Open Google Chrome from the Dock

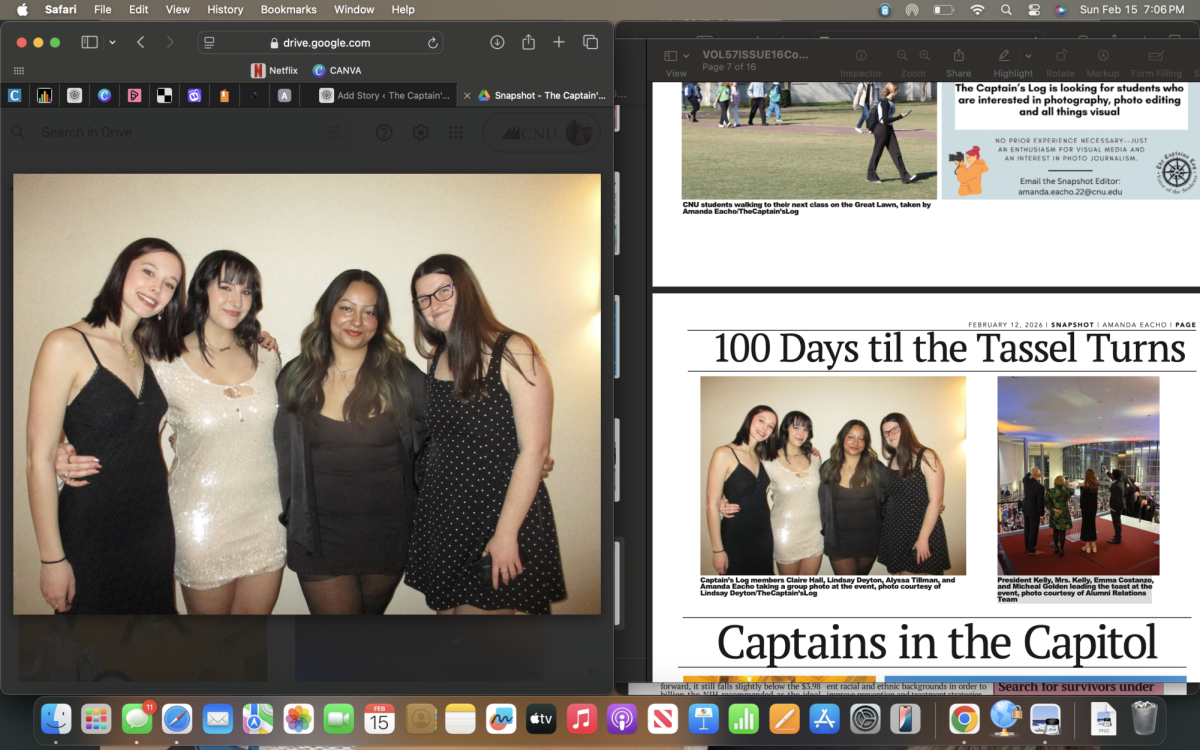pyautogui.click(x=964, y=718)
